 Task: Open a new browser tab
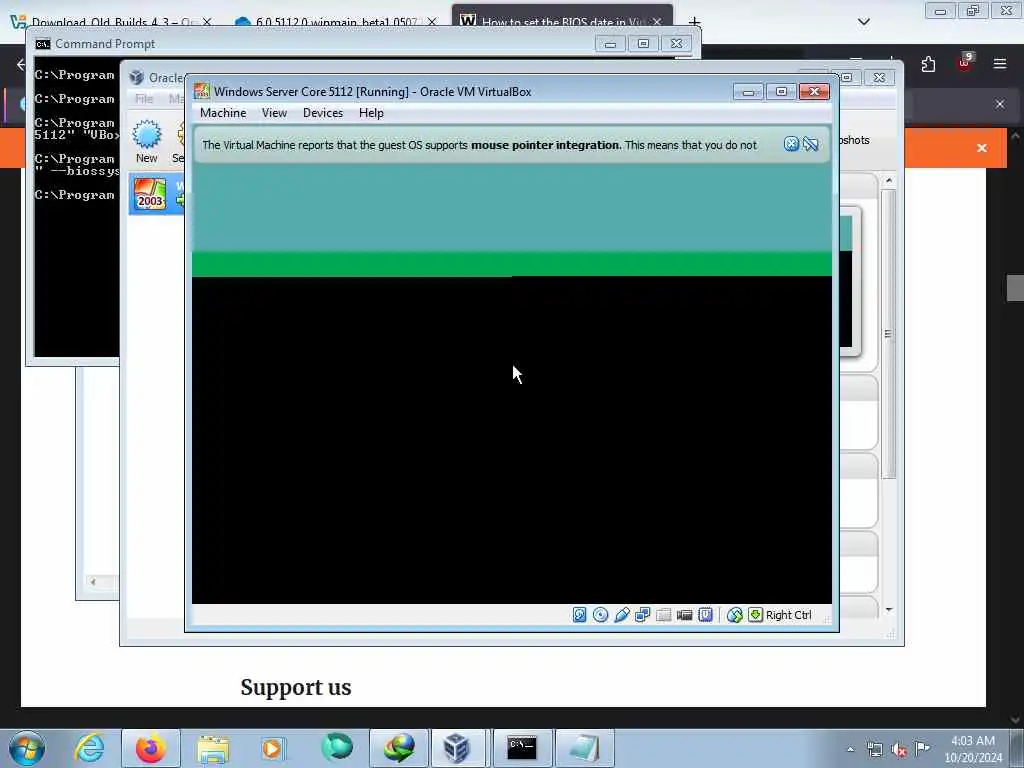694,22
